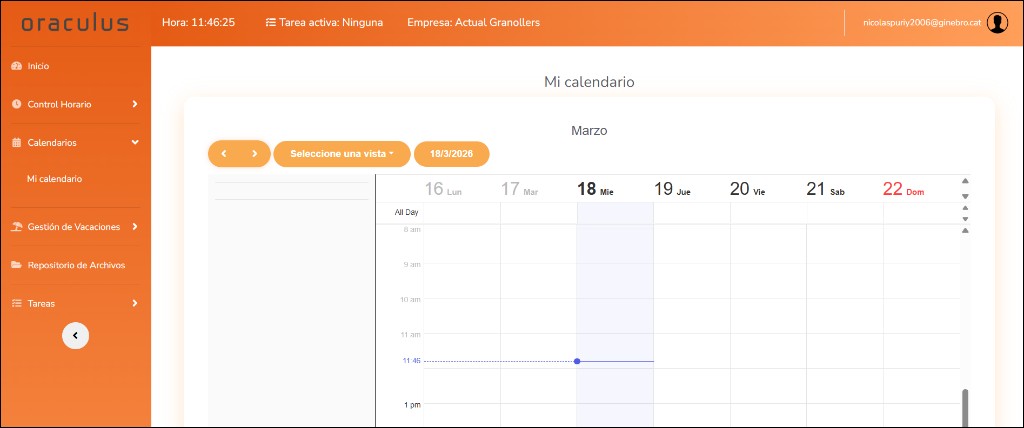The image size is (1024, 428).
Task: Click scroll-up arrow beside All Day row
Action: point(965,208)
